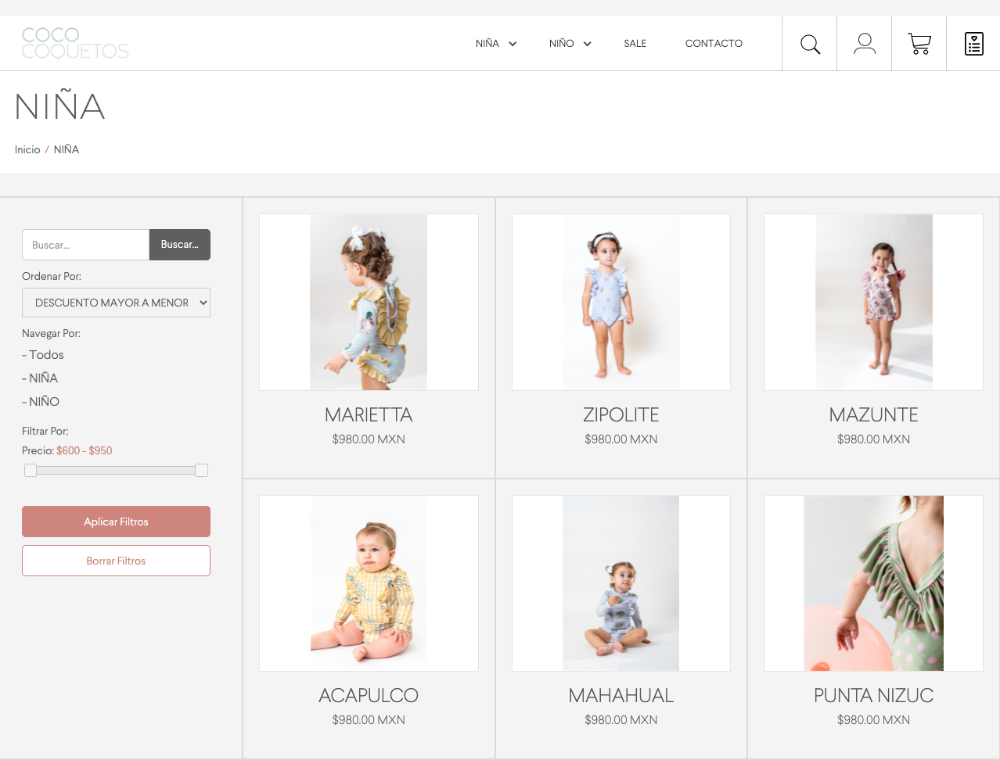The width and height of the screenshot is (1000, 760).
Task: Open the MARIETTA product thumbnail
Action: tap(368, 302)
